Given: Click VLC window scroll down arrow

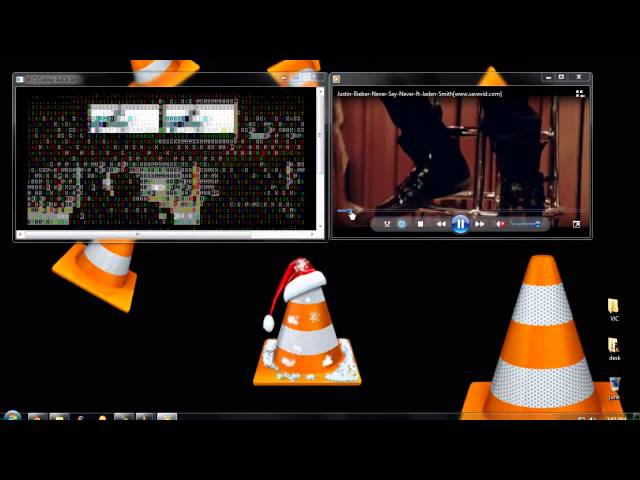Looking at the screenshot, I should coord(320,226).
